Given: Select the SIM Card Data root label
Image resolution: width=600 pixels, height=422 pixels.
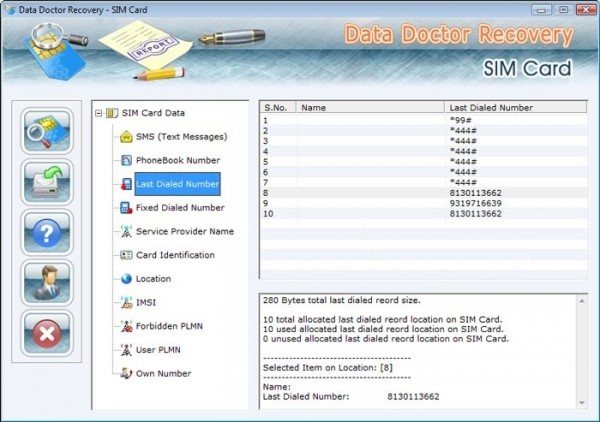Looking at the screenshot, I should click(153, 113).
